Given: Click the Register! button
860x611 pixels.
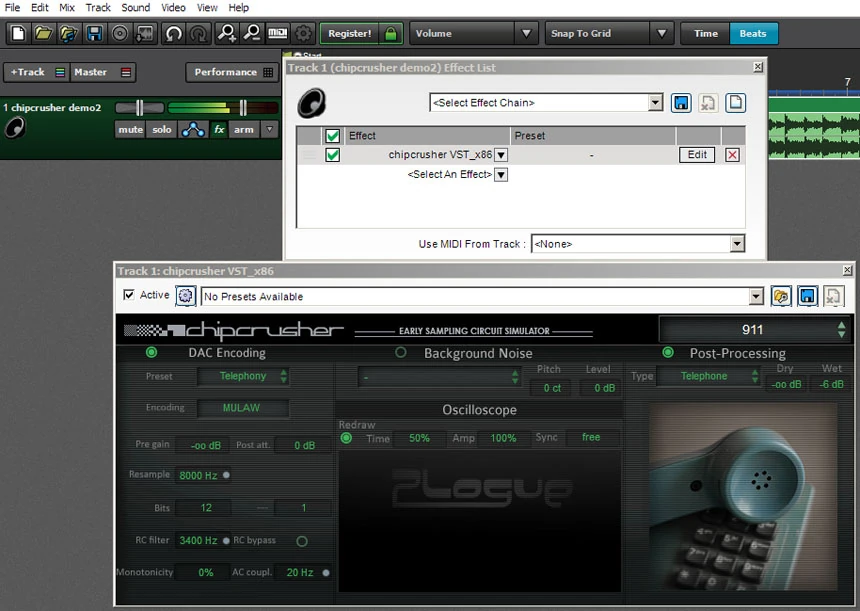Looking at the screenshot, I should click(x=349, y=33).
